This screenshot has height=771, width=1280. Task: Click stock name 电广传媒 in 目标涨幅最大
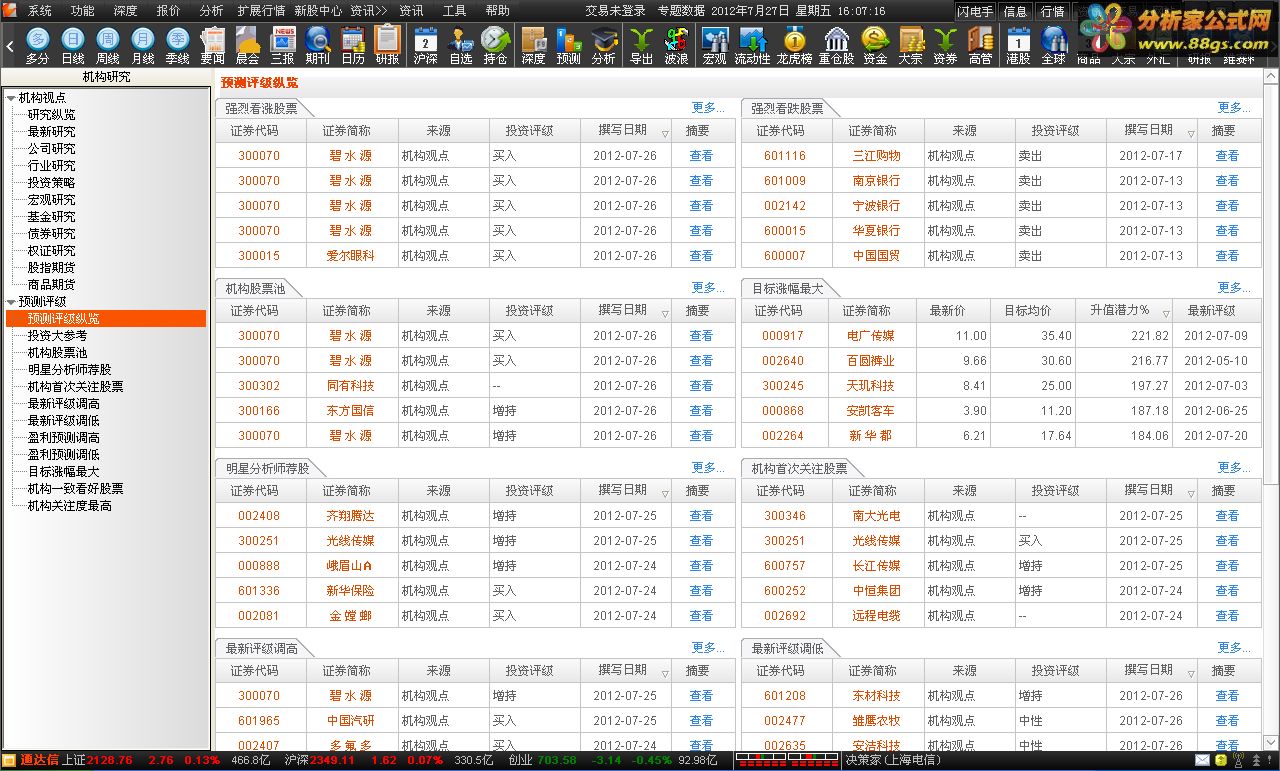[870, 336]
